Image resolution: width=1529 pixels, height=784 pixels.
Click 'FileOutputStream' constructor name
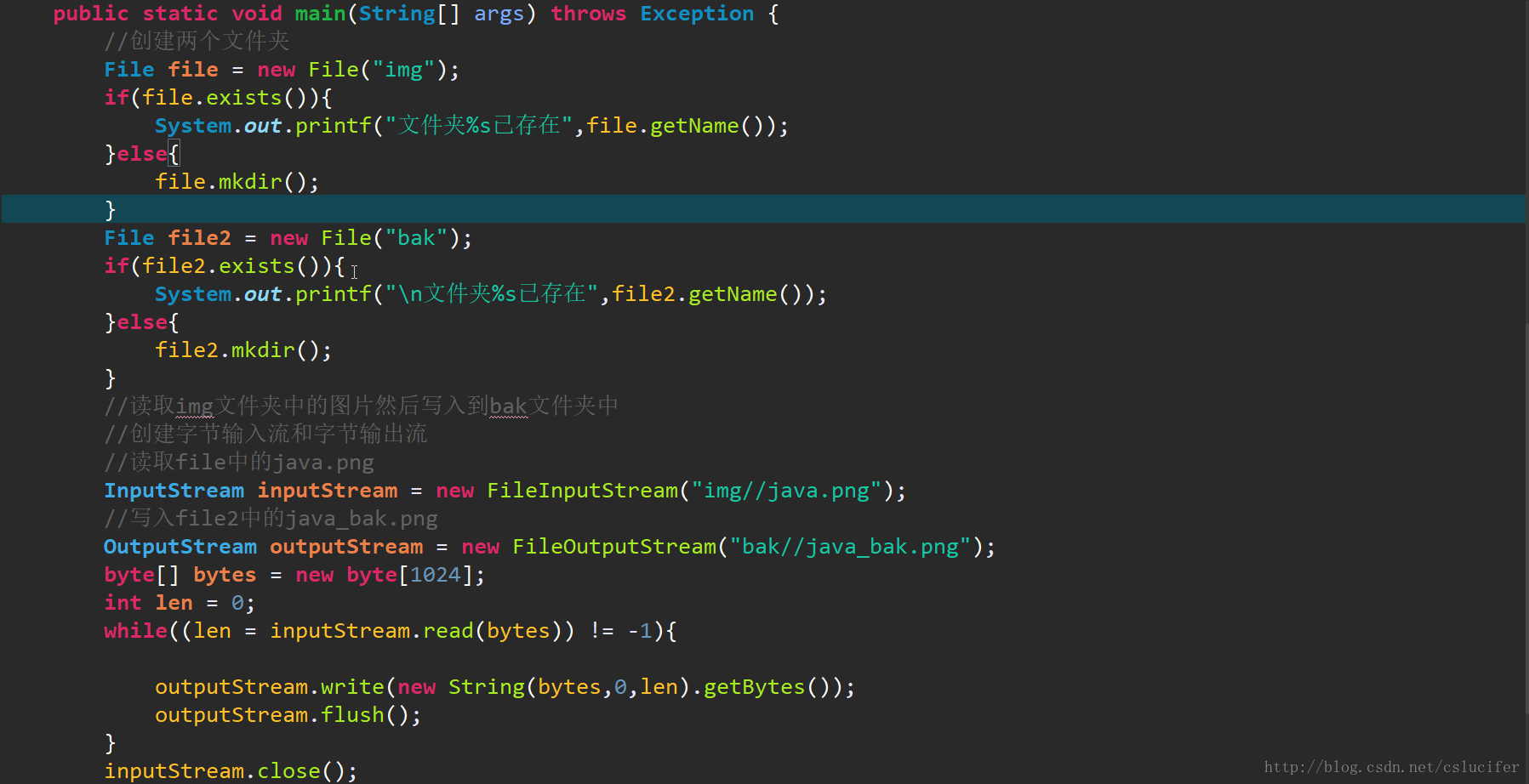click(x=614, y=547)
